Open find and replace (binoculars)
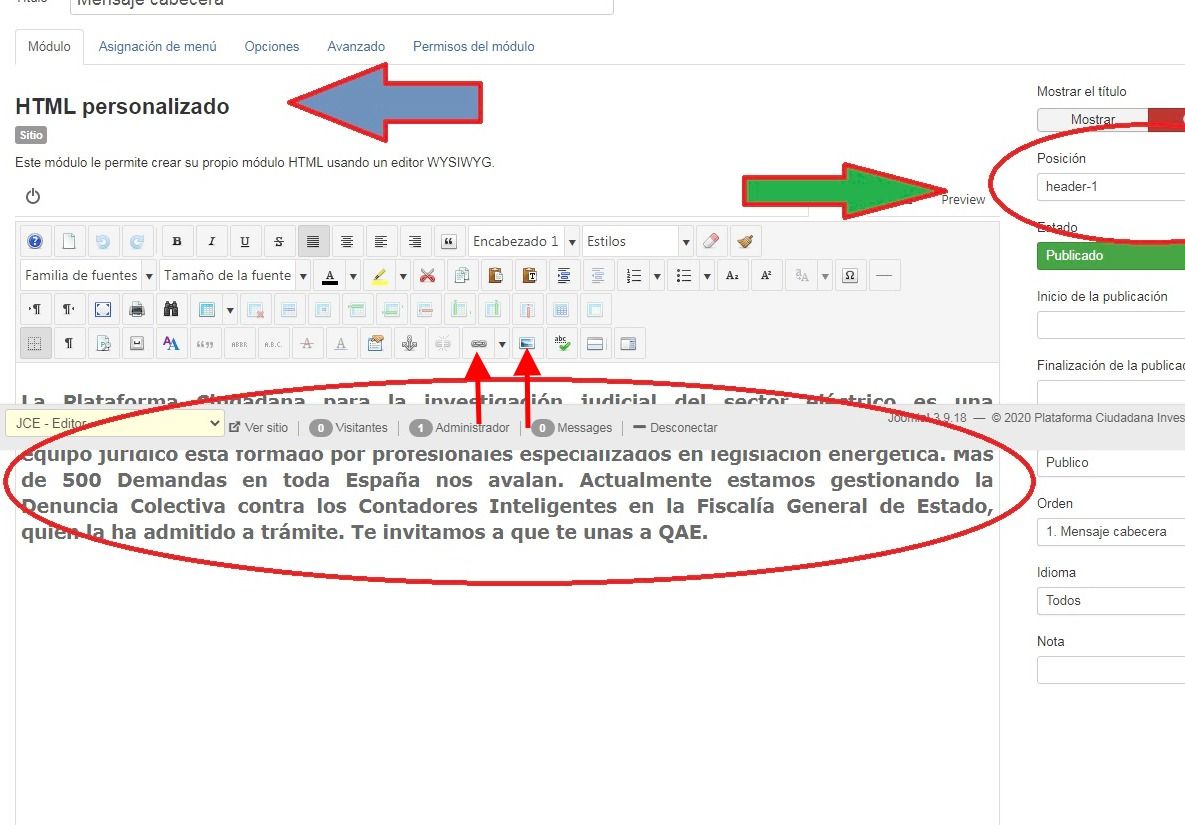 pos(171,310)
